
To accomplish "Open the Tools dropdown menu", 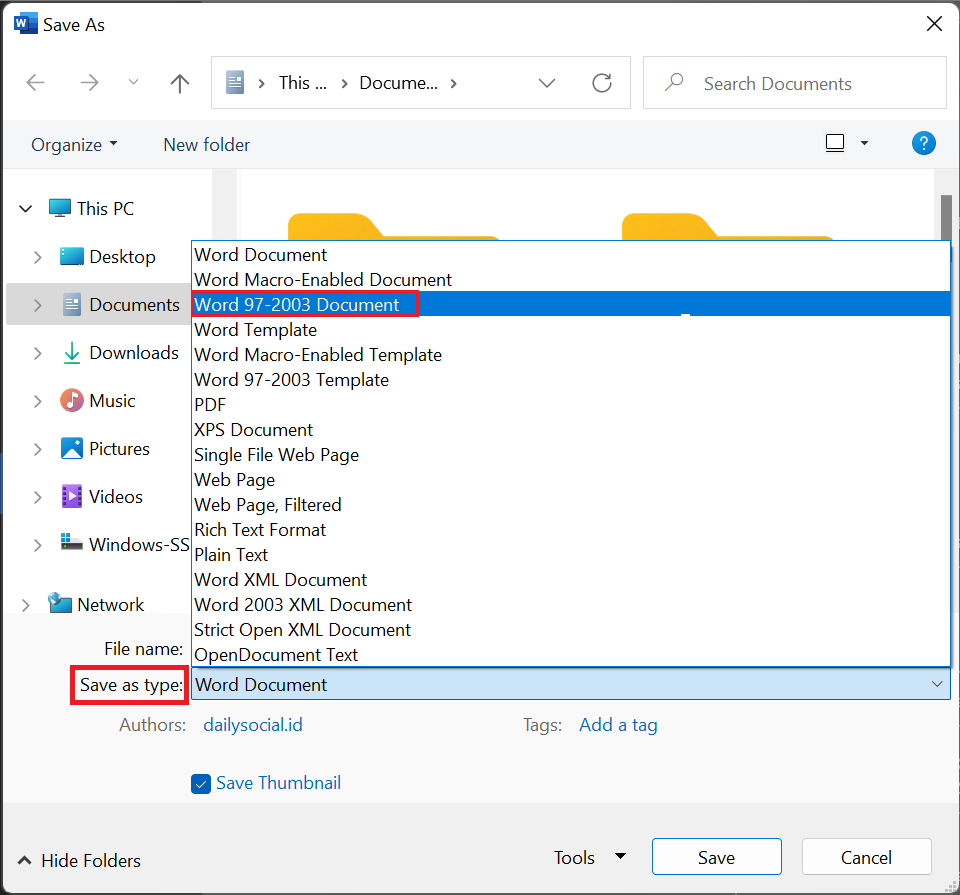I will [x=590, y=858].
